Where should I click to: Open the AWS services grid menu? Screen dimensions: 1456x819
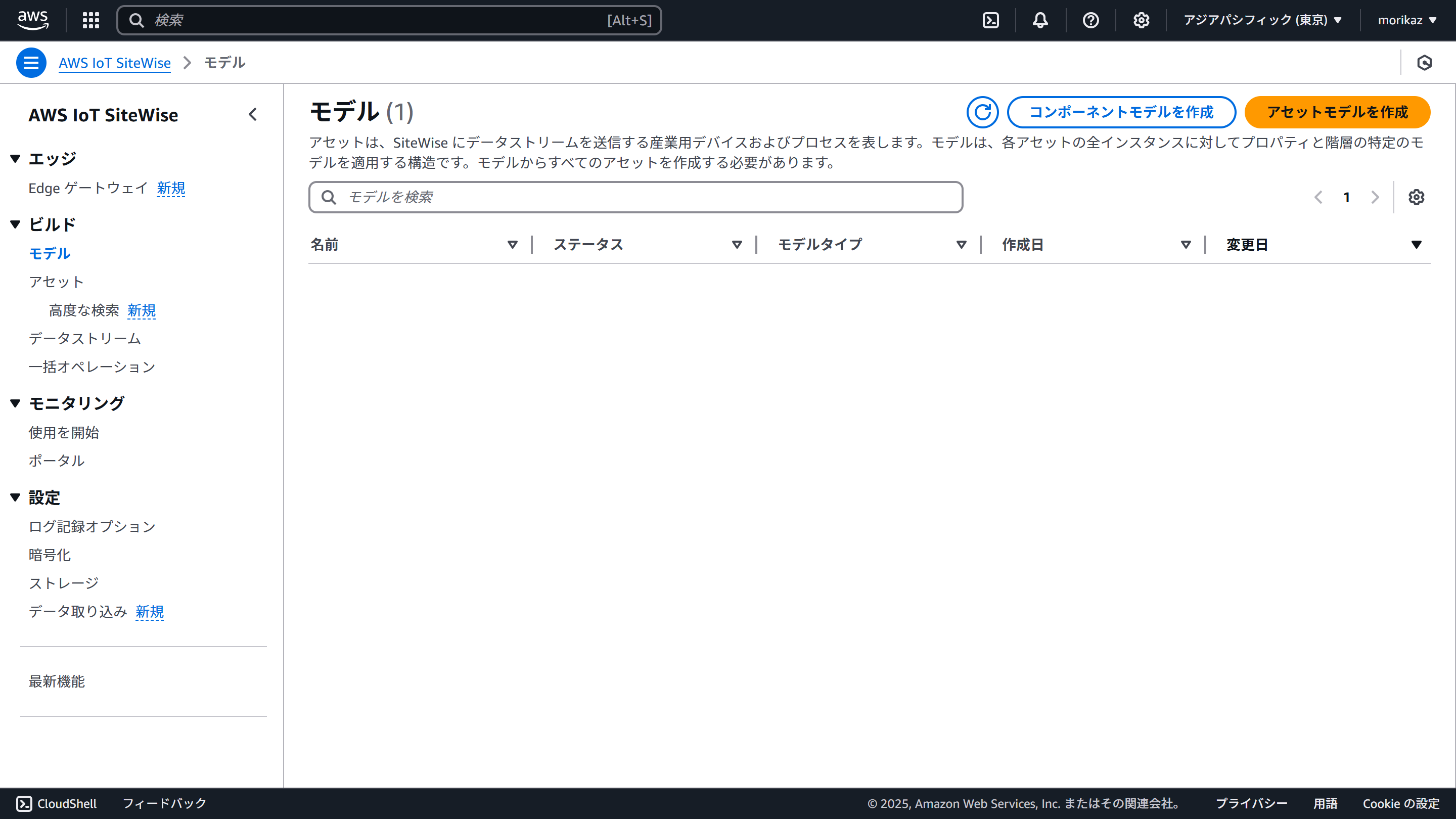pos(90,20)
